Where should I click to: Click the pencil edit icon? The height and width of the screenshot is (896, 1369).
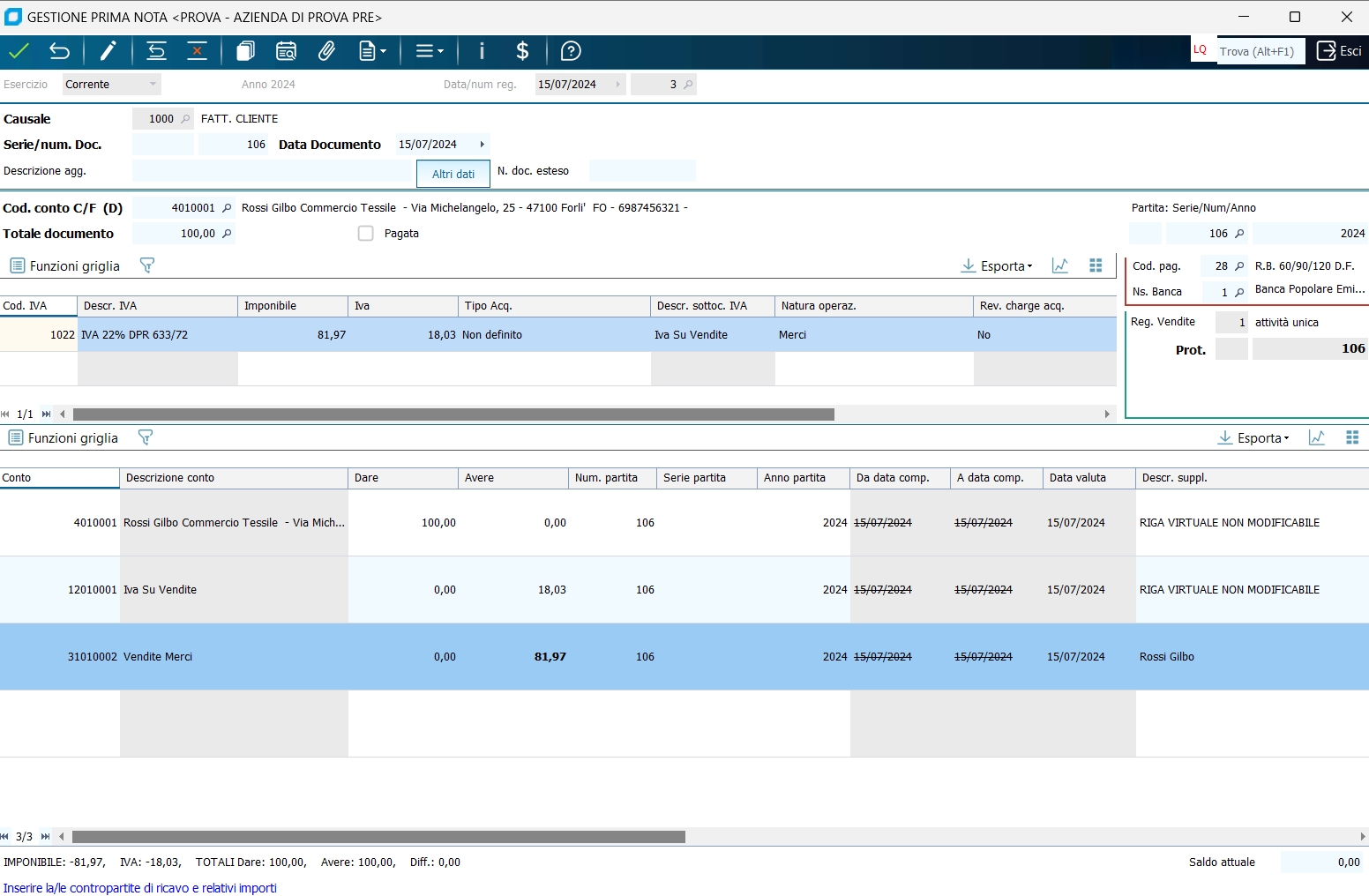tap(108, 51)
